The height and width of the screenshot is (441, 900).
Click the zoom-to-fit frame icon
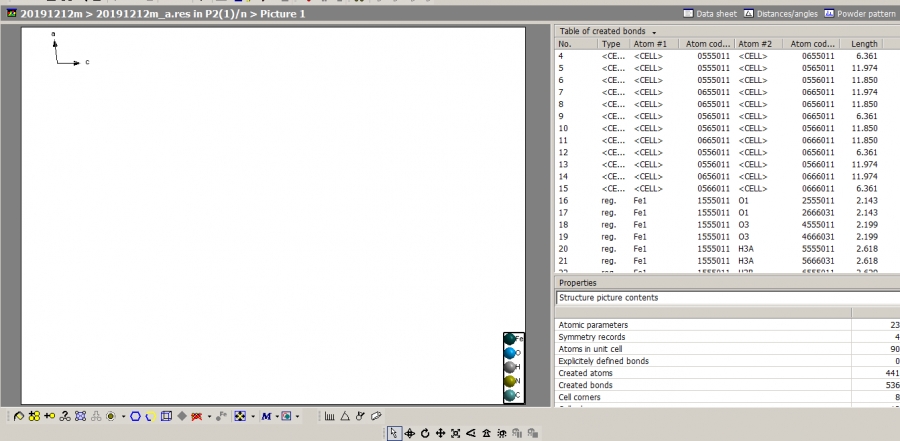click(456, 433)
